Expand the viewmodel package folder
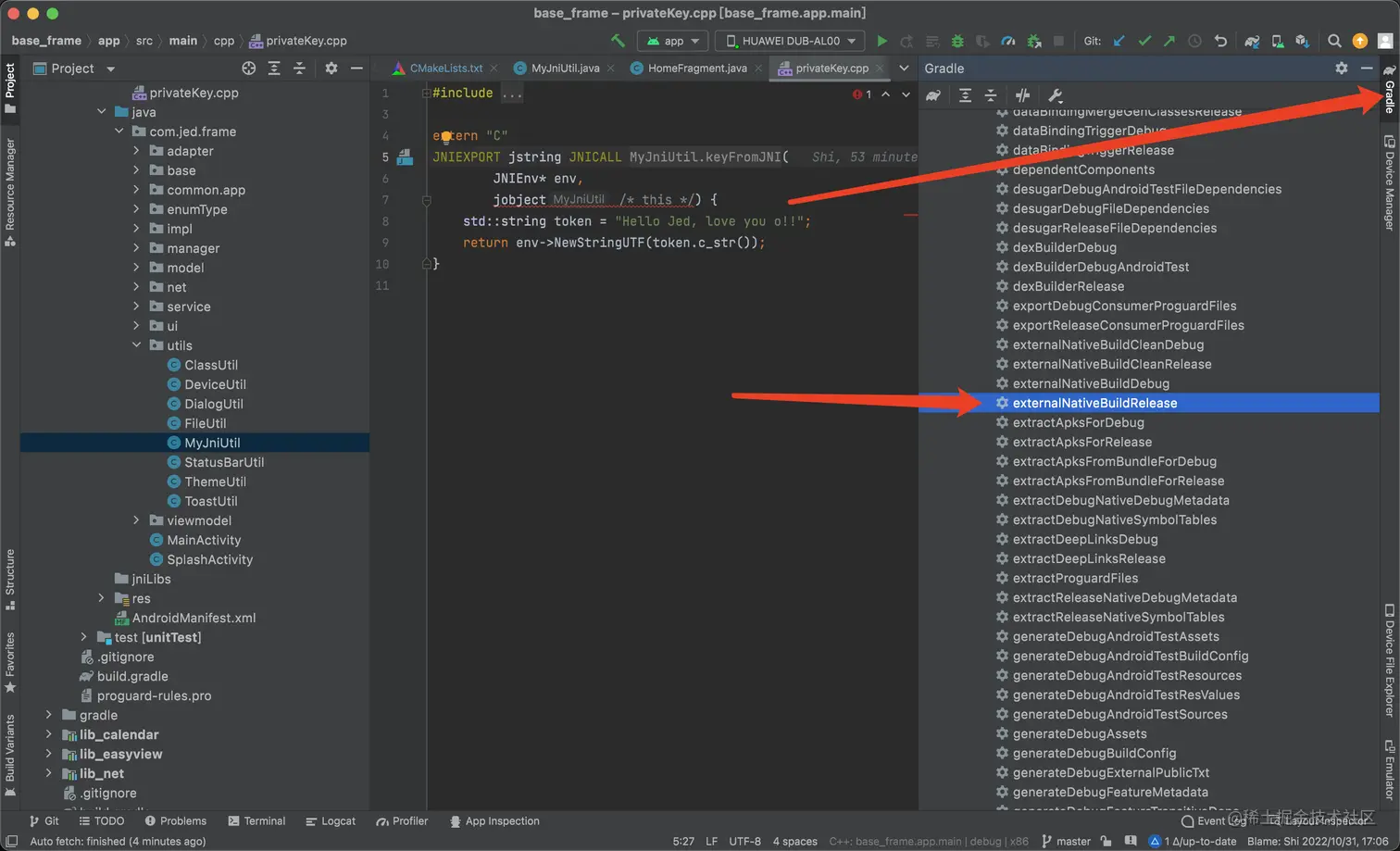This screenshot has height=851, width=1400. (x=136, y=520)
